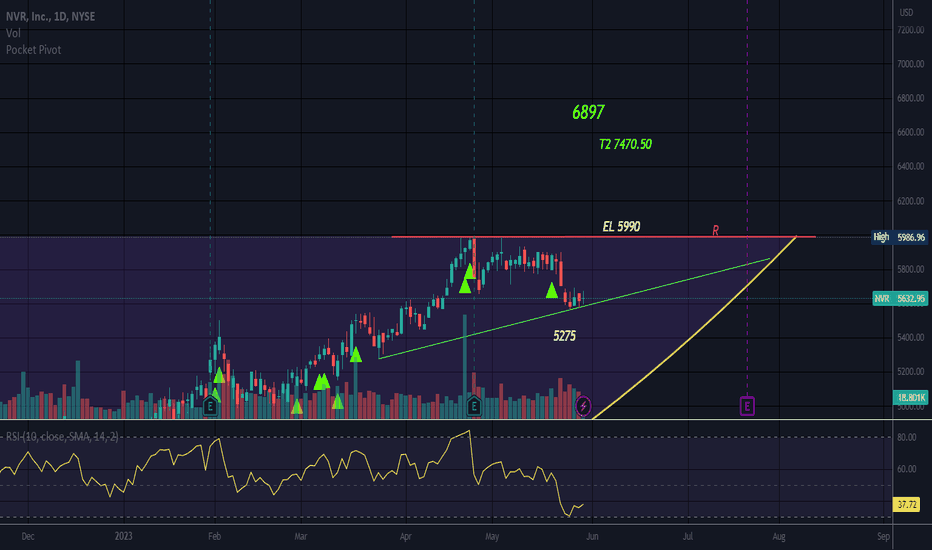Viewport: 932px width, 550px height.
Task: Click the High 5986.96 price label
Action: (x=899, y=237)
